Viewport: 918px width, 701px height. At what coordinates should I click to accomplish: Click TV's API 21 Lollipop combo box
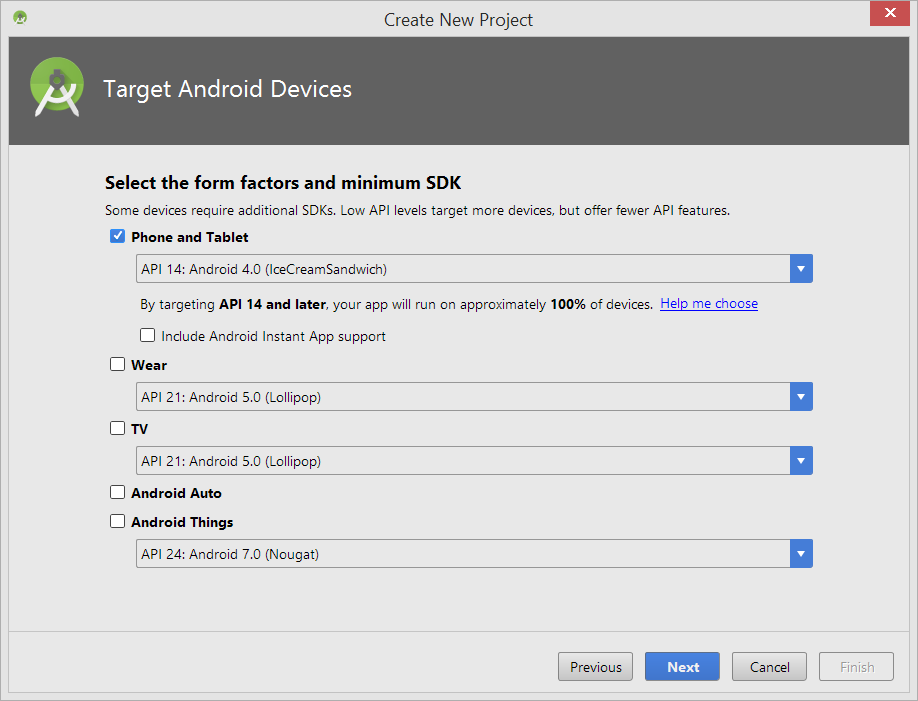474,461
